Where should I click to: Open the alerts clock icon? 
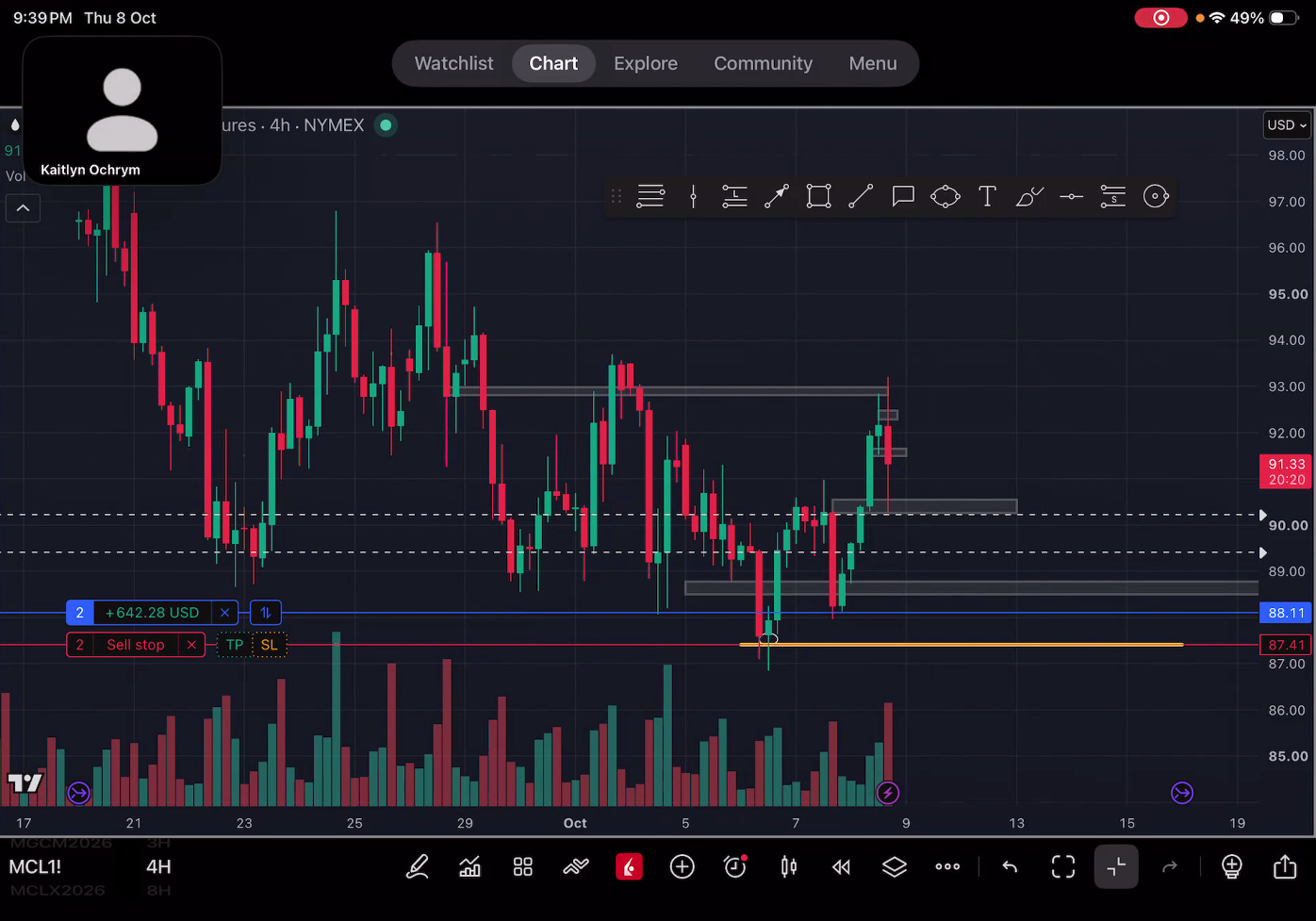735,866
